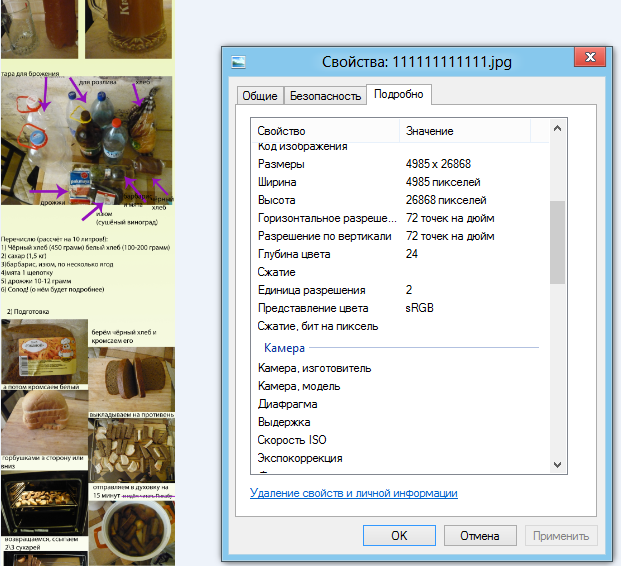Select Сжатие, бит на пиксель row
The width and height of the screenshot is (621, 566).
point(400,326)
